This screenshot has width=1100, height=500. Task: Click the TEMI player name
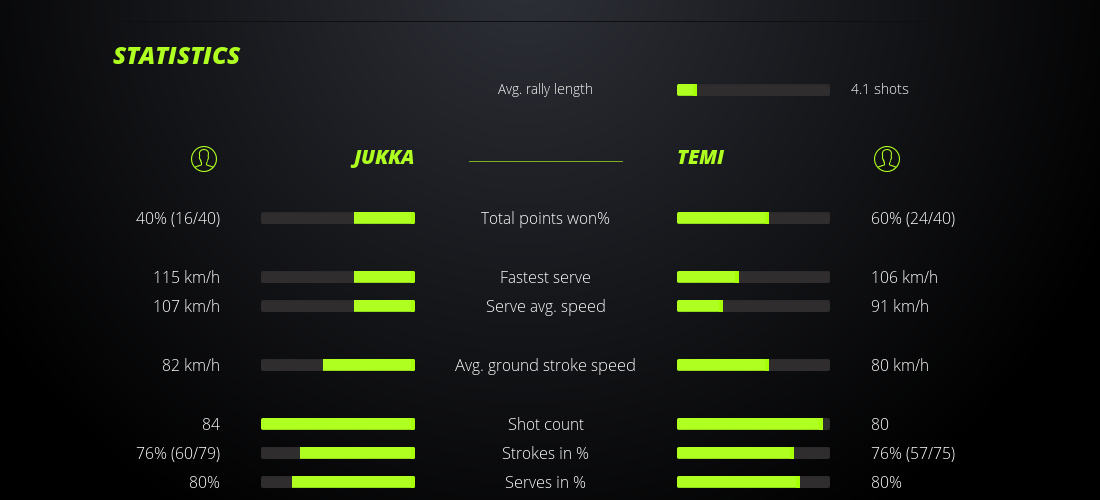pyautogui.click(x=700, y=158)
